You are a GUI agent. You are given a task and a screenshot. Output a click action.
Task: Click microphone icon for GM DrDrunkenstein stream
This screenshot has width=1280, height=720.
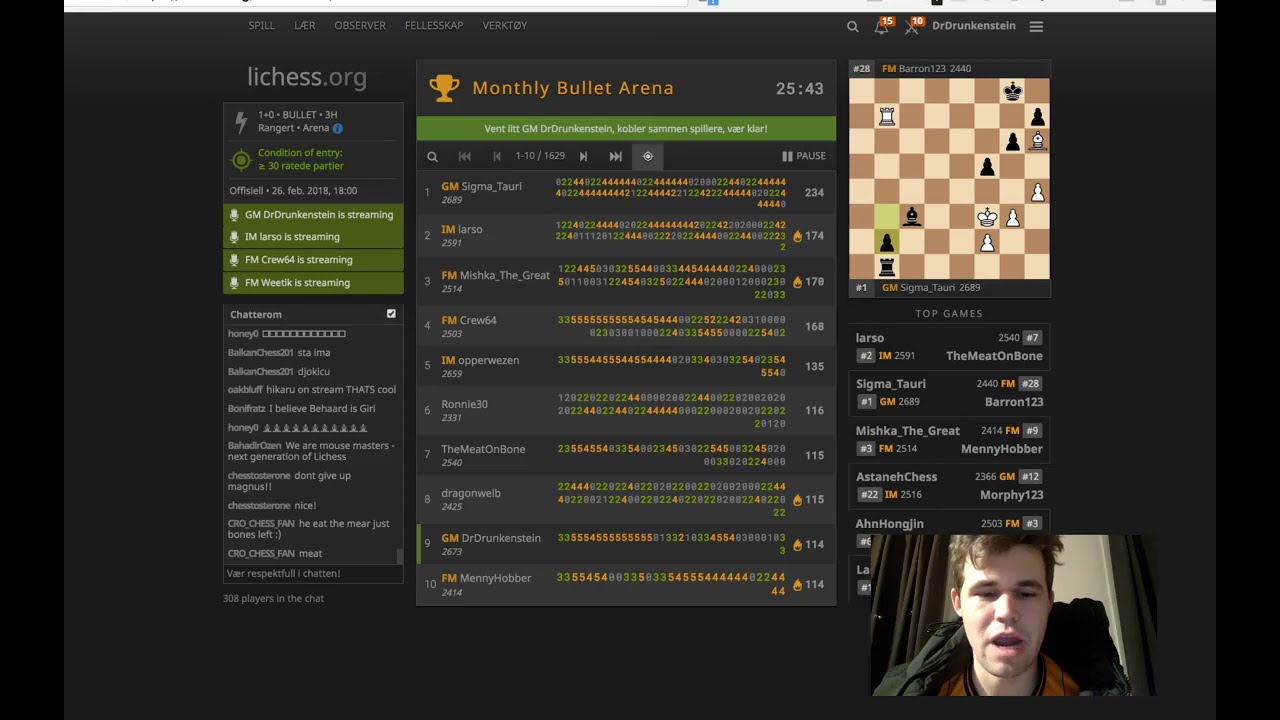(x=234, y=215)
